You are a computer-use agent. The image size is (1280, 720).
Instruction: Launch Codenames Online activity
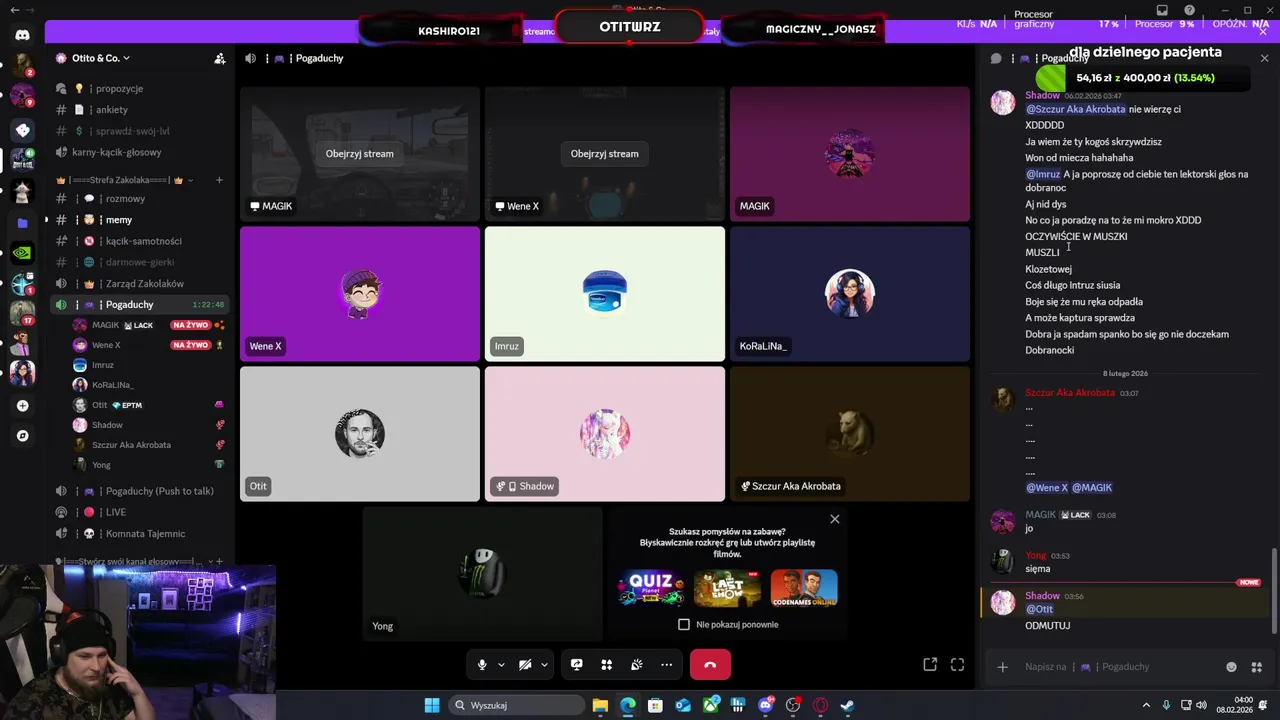[x=804, y=588]
